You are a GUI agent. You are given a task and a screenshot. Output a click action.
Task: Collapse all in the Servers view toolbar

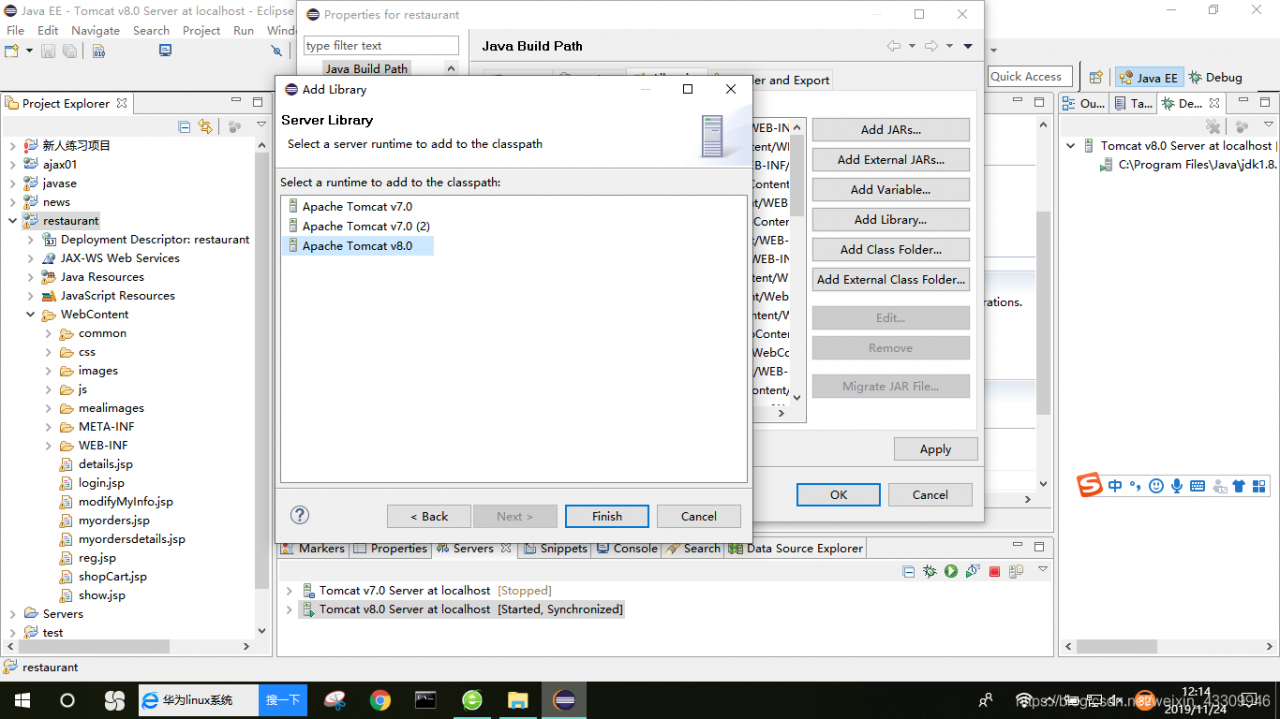coord(908,571)
